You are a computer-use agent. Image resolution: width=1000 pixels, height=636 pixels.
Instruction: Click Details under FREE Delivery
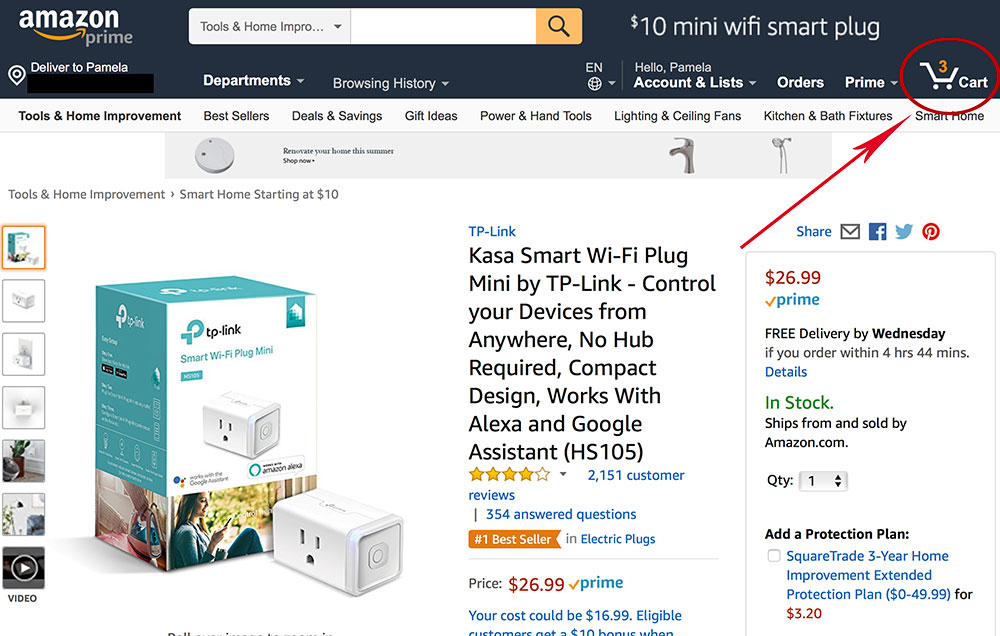785,371
